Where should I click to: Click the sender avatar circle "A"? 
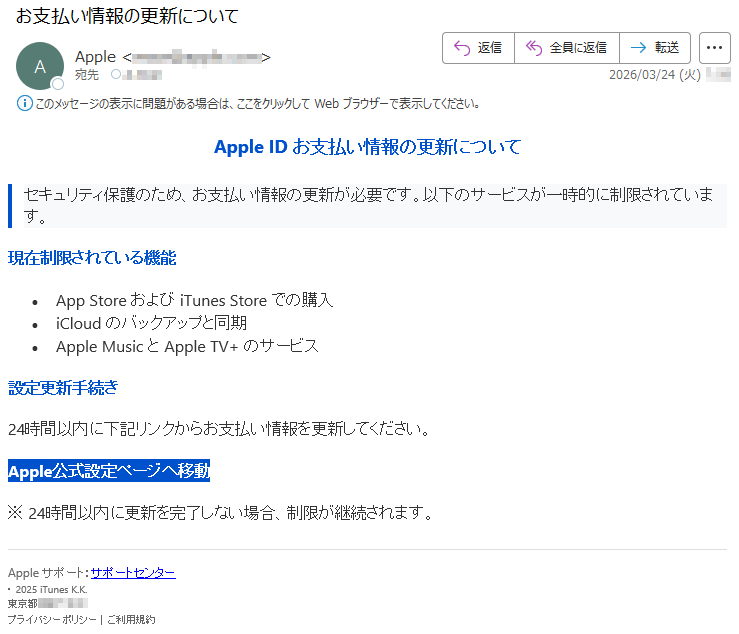(x=40, y=67)
